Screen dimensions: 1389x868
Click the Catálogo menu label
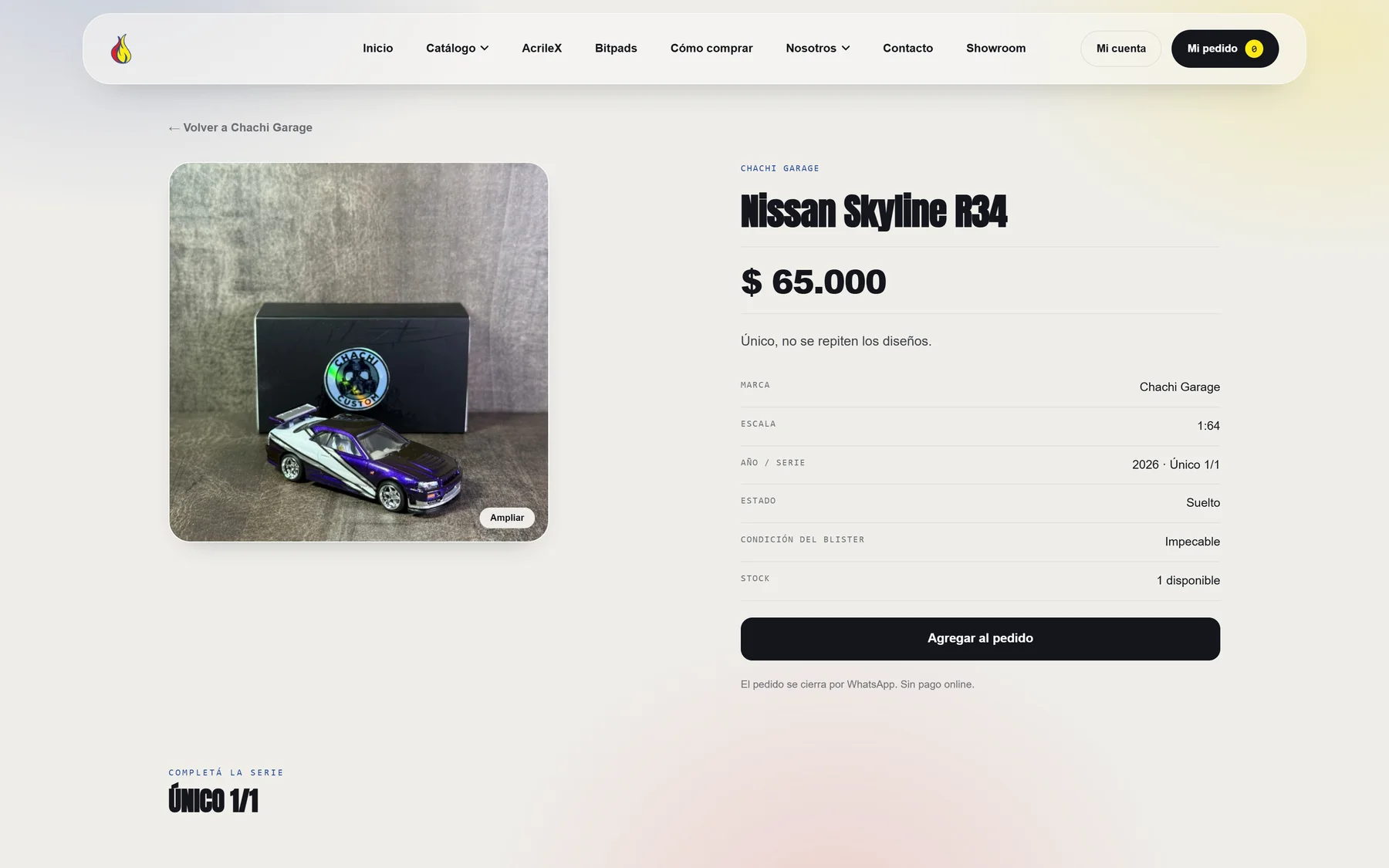tap(451, 48)
